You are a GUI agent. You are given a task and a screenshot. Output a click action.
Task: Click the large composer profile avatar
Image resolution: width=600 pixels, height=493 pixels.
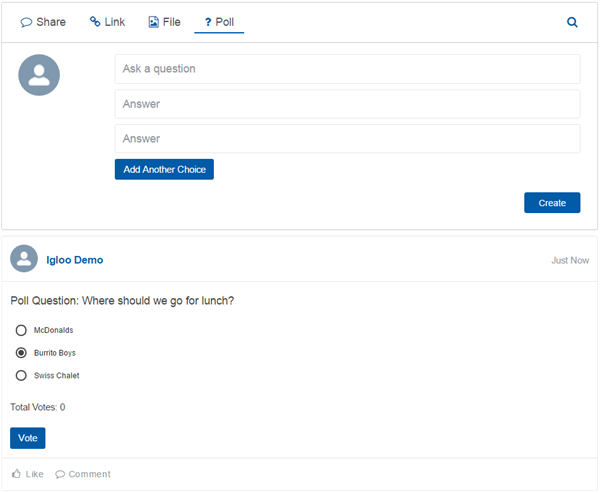[x=39, y=75]
